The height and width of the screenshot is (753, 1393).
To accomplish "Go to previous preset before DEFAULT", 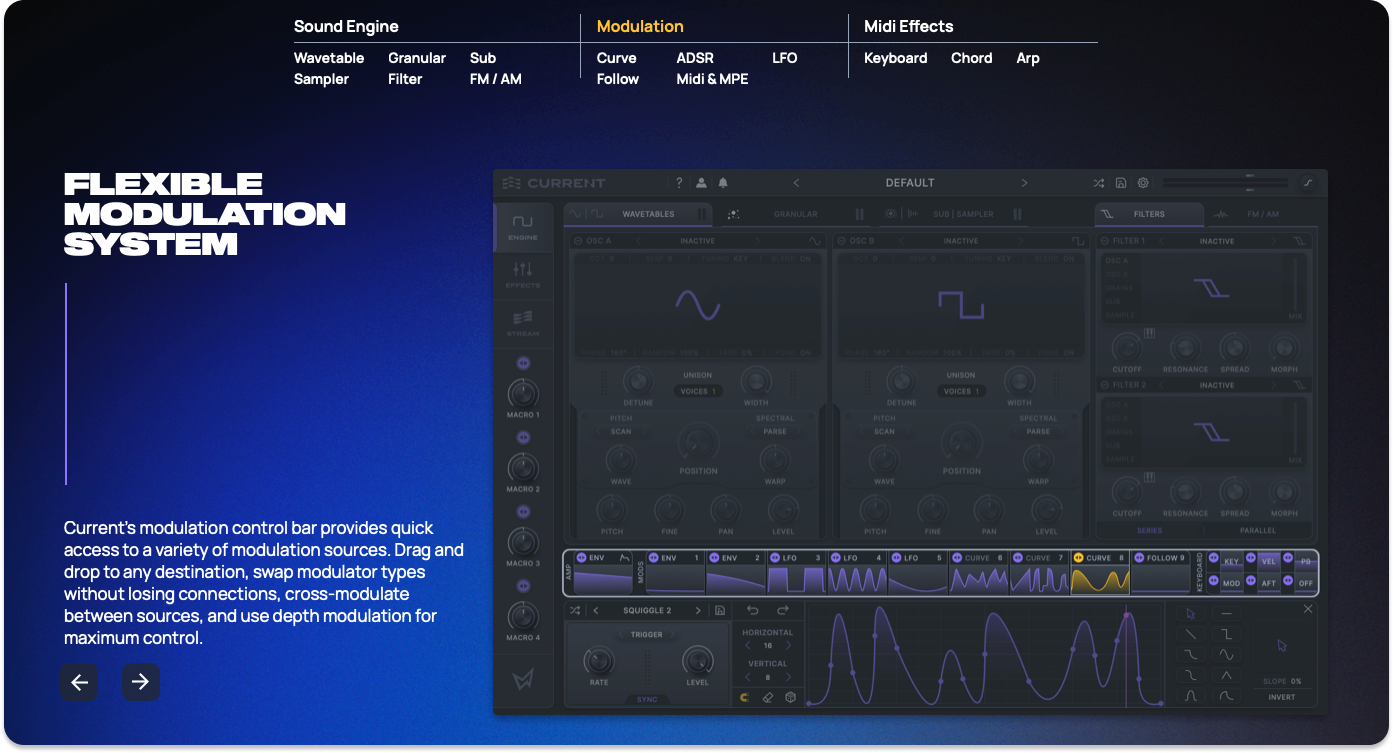I will click(796, 183).
